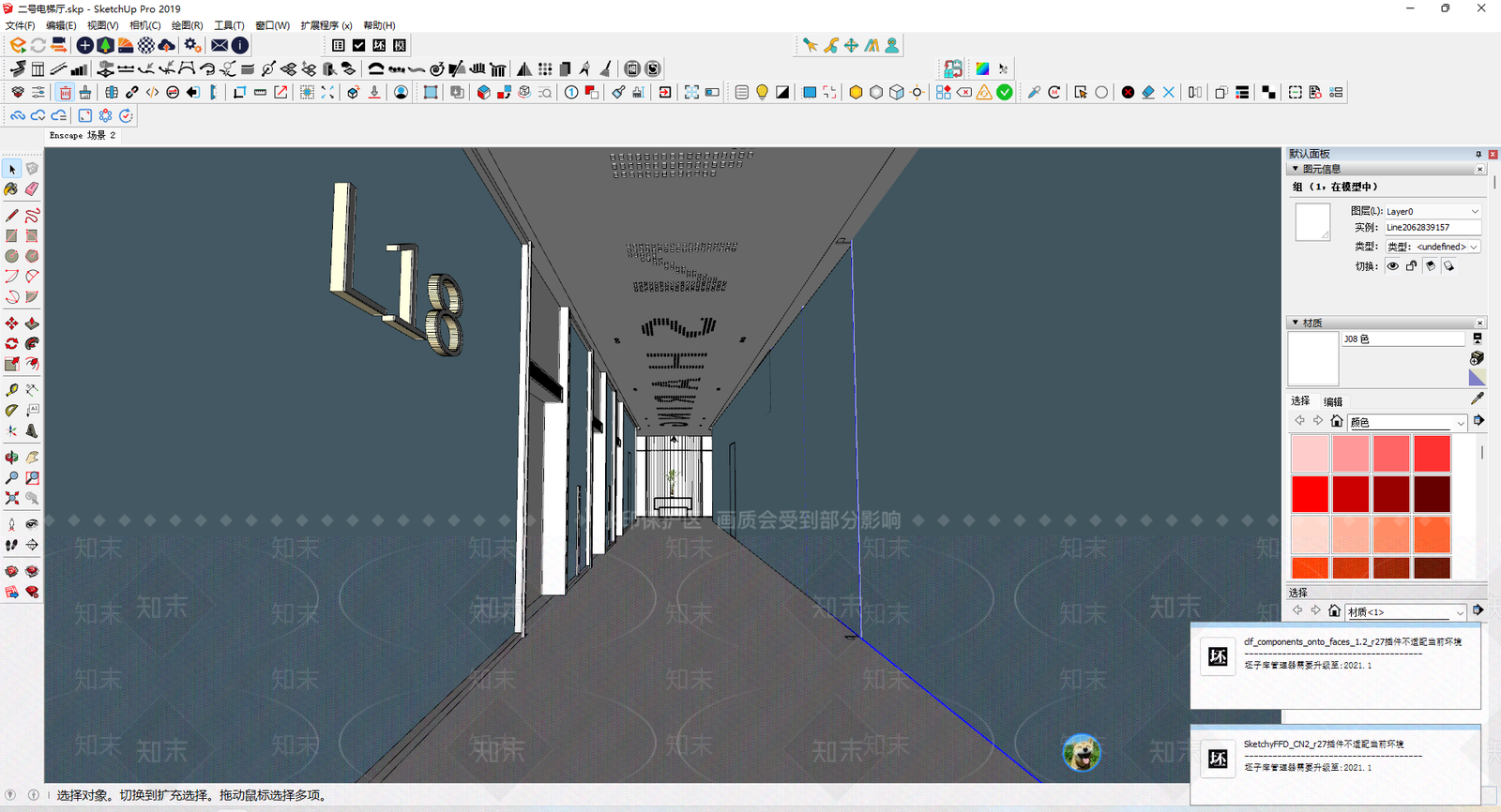The image size is (1501, 812).
Task: Click the home in-model materials button
Action: [x=1337, y=421]
